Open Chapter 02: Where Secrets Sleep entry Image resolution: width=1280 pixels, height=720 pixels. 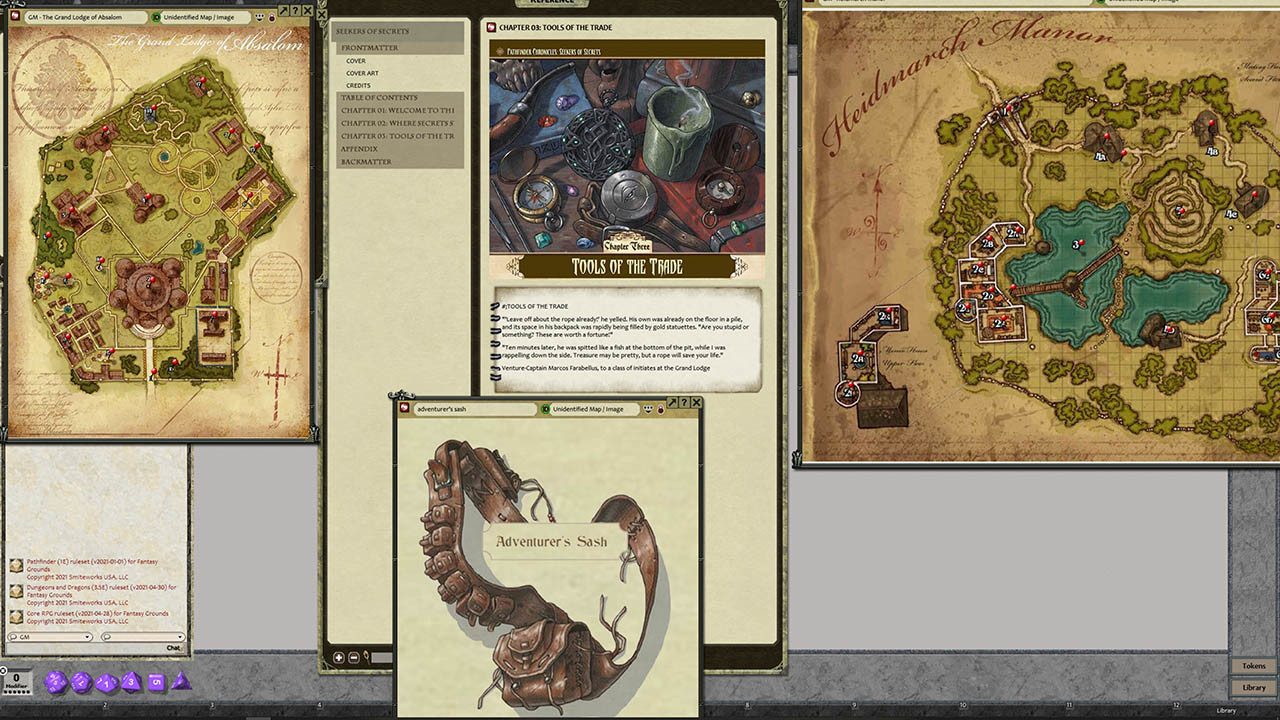pos(398,123)
